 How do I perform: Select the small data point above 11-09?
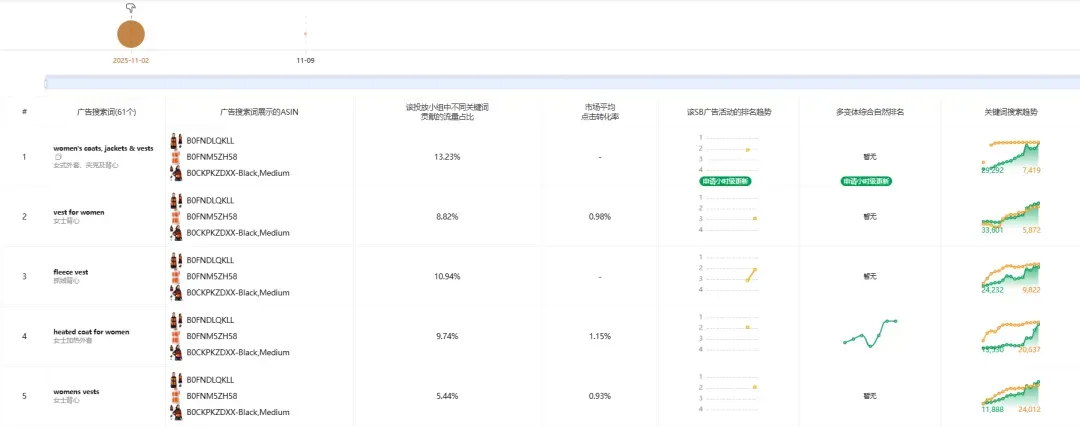pyautogui.click(x=305, y=34)
